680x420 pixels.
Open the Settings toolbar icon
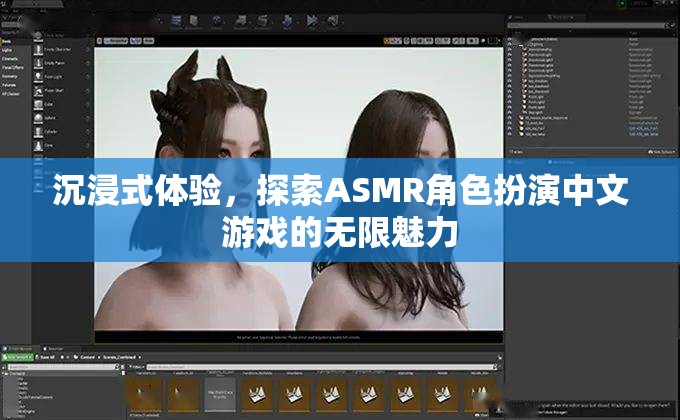click(217, 22)
